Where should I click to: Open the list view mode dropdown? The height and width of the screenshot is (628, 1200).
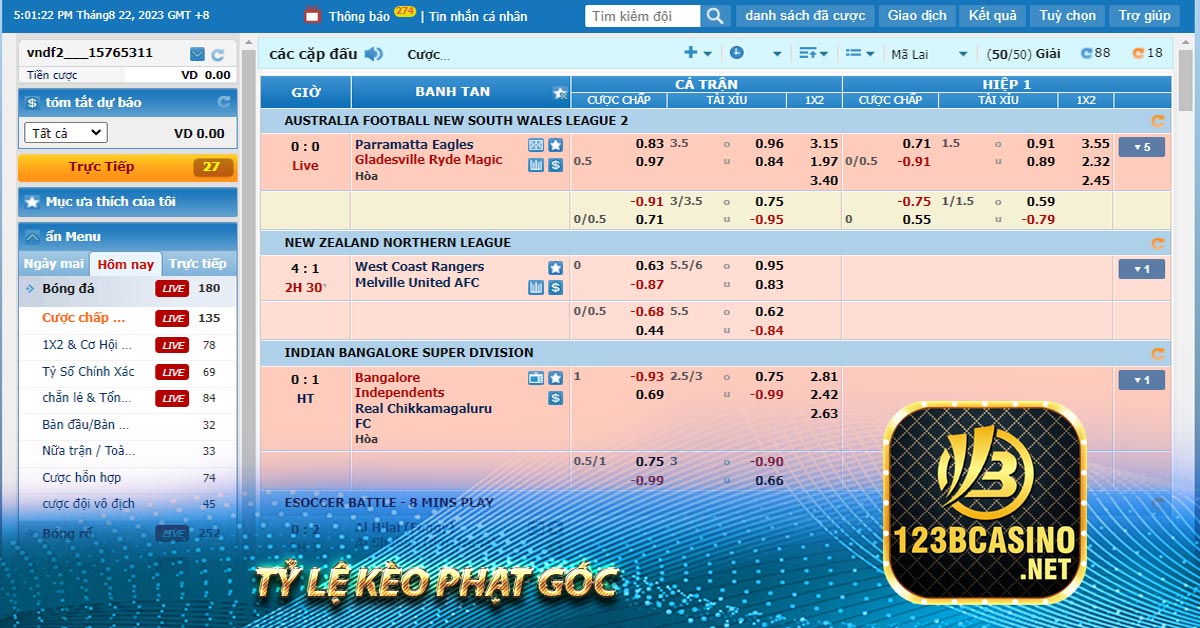pos(860,54)
